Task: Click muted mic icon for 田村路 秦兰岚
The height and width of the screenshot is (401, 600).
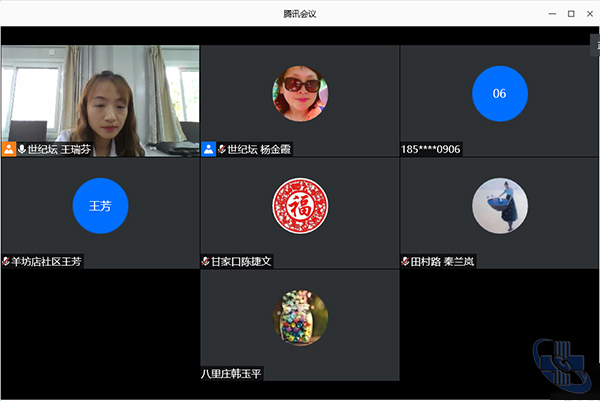Action: (405, 261)
